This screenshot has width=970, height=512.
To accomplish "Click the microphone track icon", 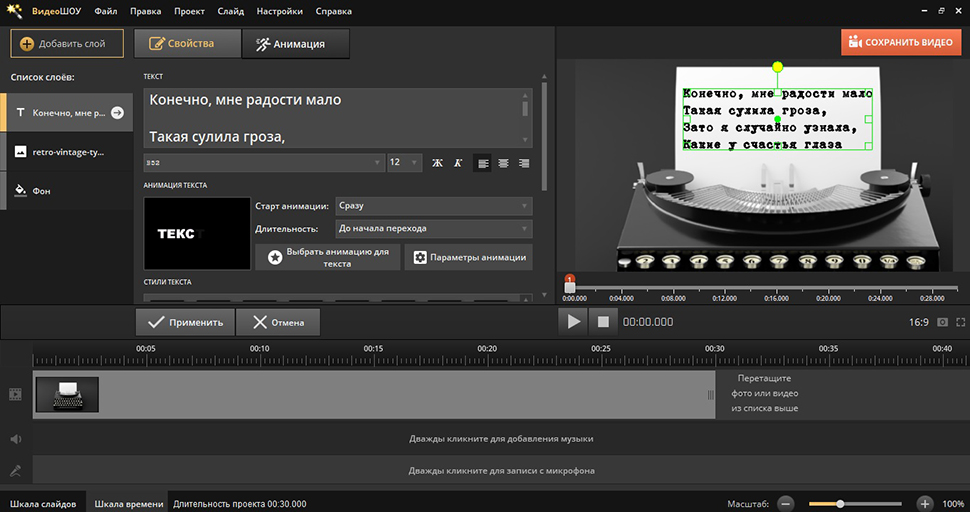I will (x=15, y=471).
